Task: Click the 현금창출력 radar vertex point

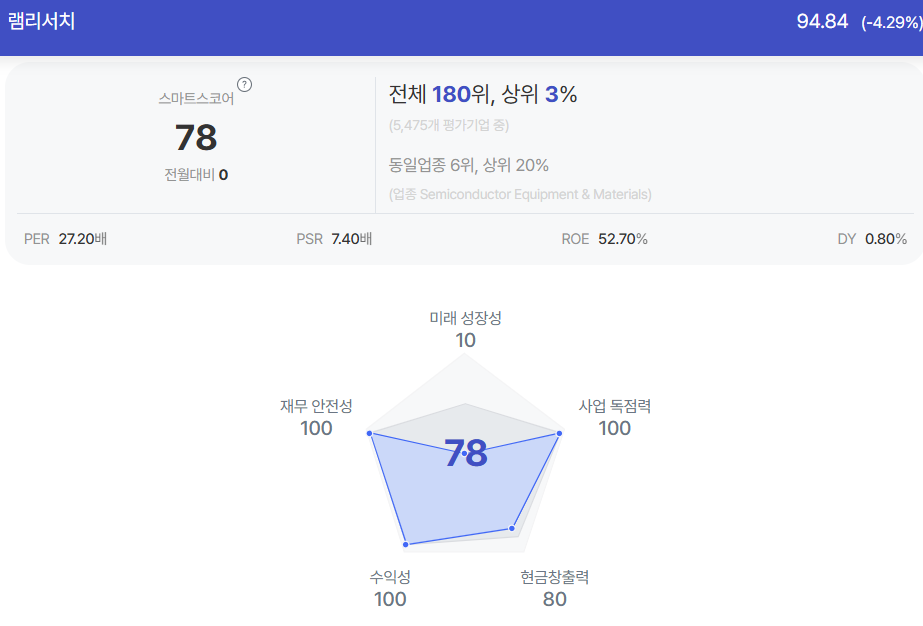Action: point(512,528)
